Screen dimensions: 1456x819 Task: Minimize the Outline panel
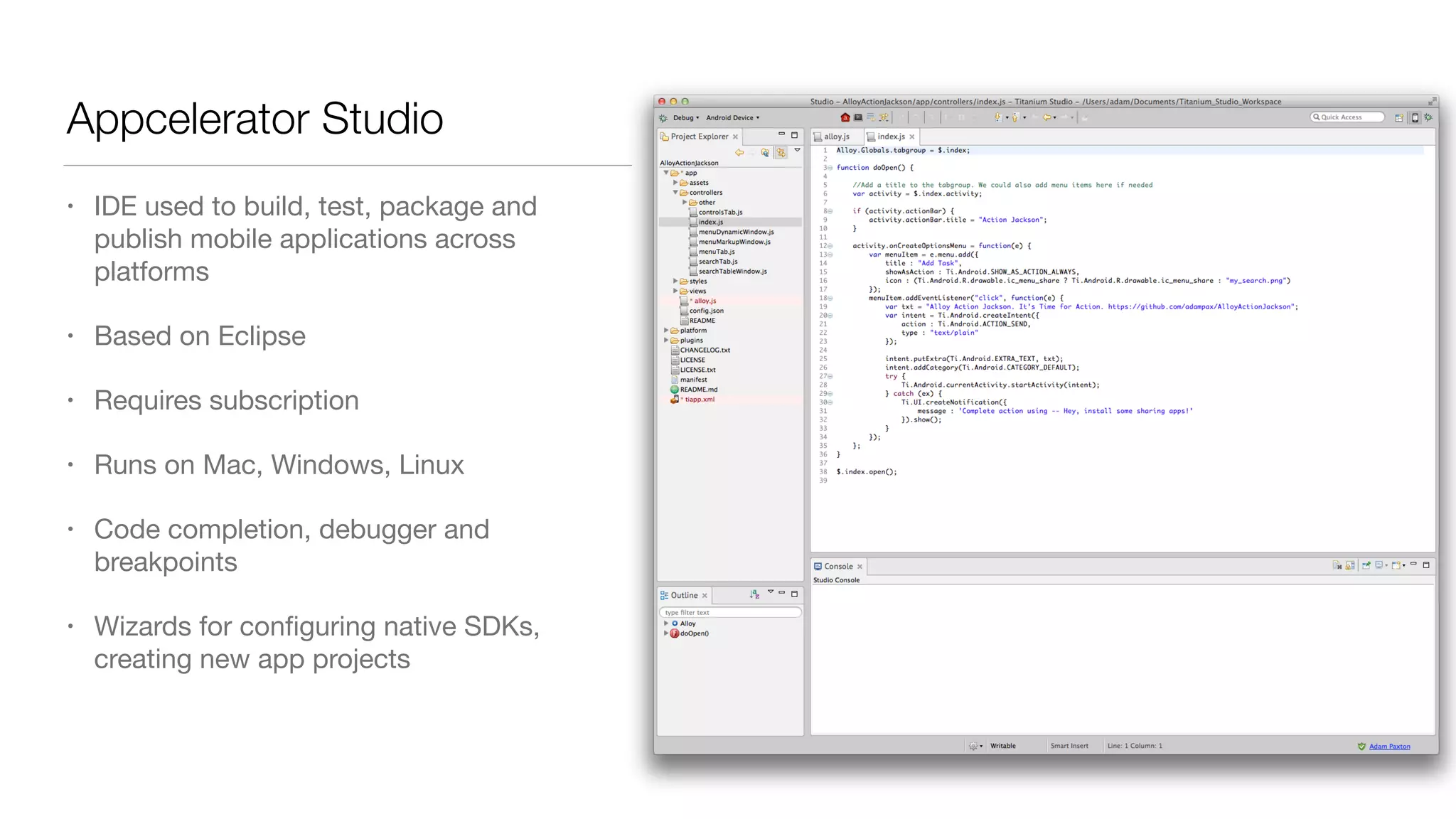pyautogui.click(x=782, y=592)
